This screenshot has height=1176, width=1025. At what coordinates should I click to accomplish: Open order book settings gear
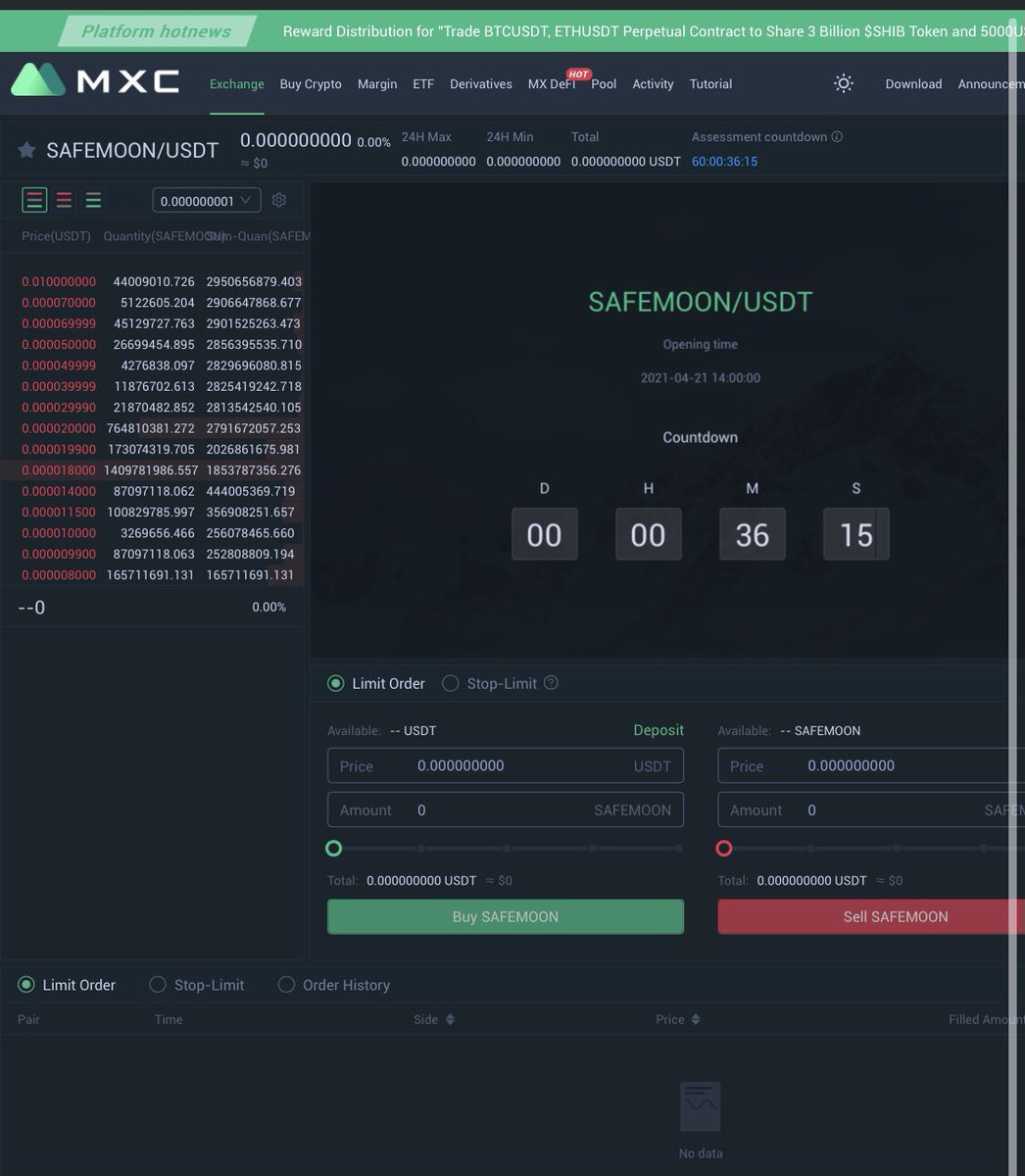click(279, 200)
